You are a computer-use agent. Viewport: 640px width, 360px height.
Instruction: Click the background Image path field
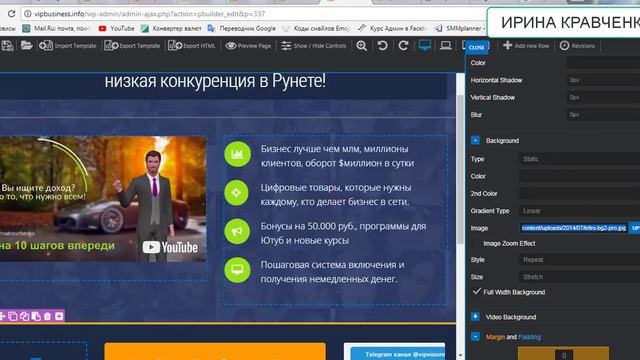pos(573,228)
